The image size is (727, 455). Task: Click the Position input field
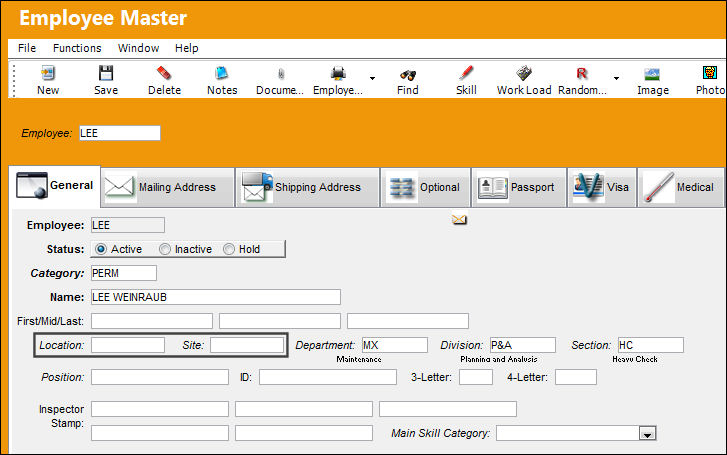pos(160,377)
